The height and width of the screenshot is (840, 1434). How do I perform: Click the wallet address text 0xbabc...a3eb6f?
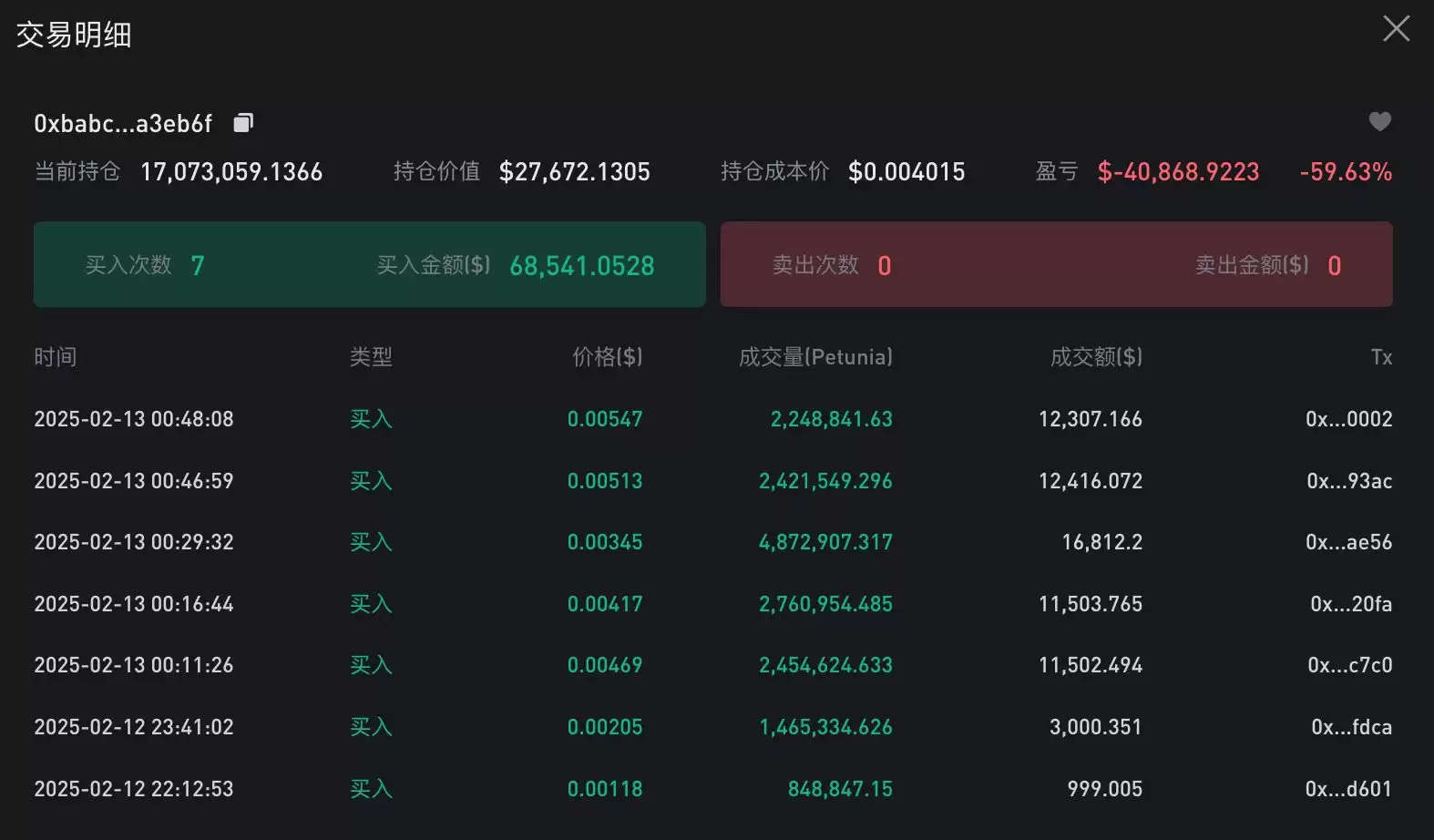coord(123,124)
